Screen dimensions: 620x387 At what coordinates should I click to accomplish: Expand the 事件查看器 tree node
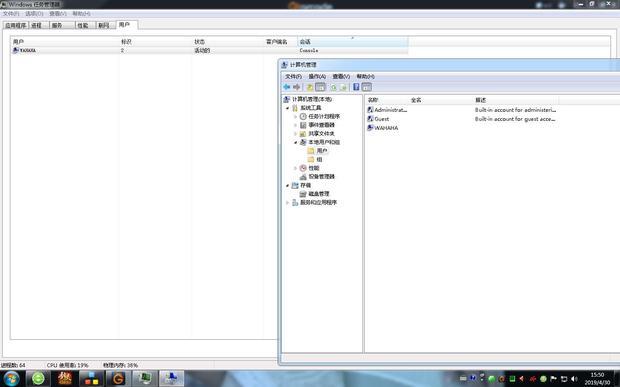(x=295, y=125)
